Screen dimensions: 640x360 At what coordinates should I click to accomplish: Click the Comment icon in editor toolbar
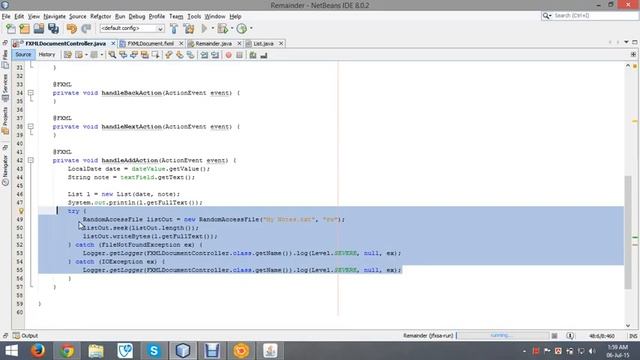click(x=253, y=55)
